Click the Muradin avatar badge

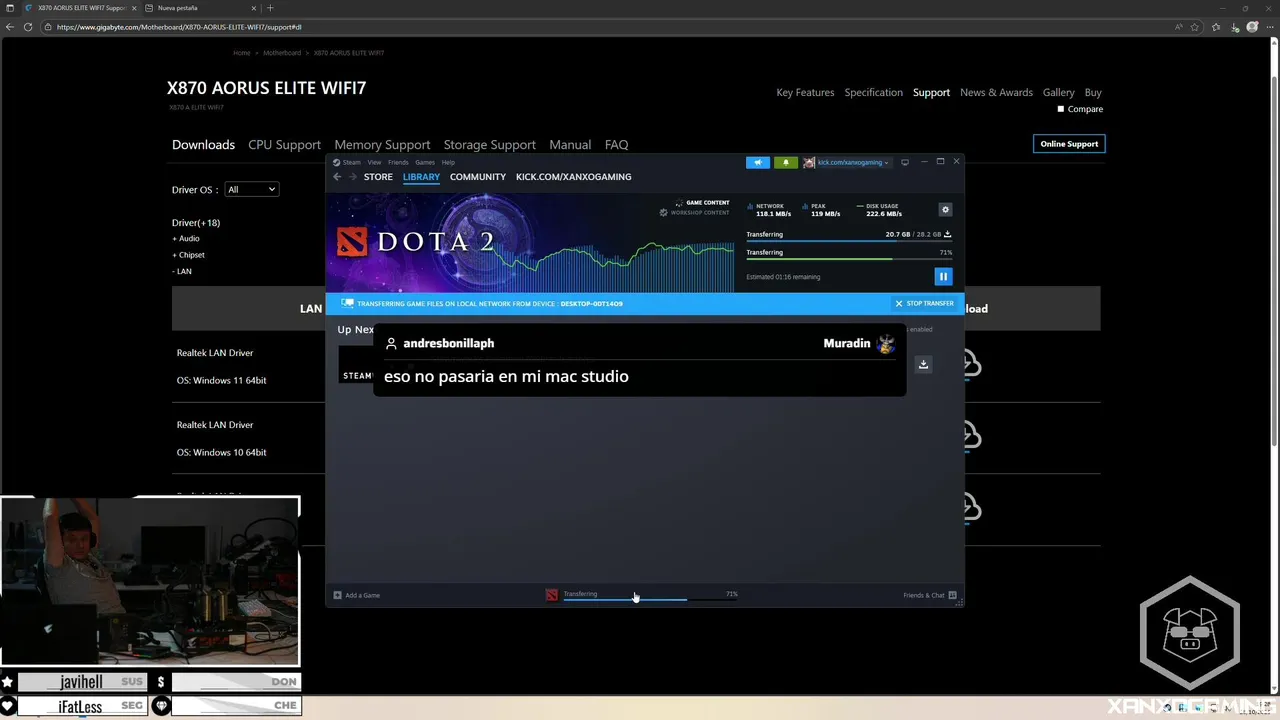click(885, 343)
